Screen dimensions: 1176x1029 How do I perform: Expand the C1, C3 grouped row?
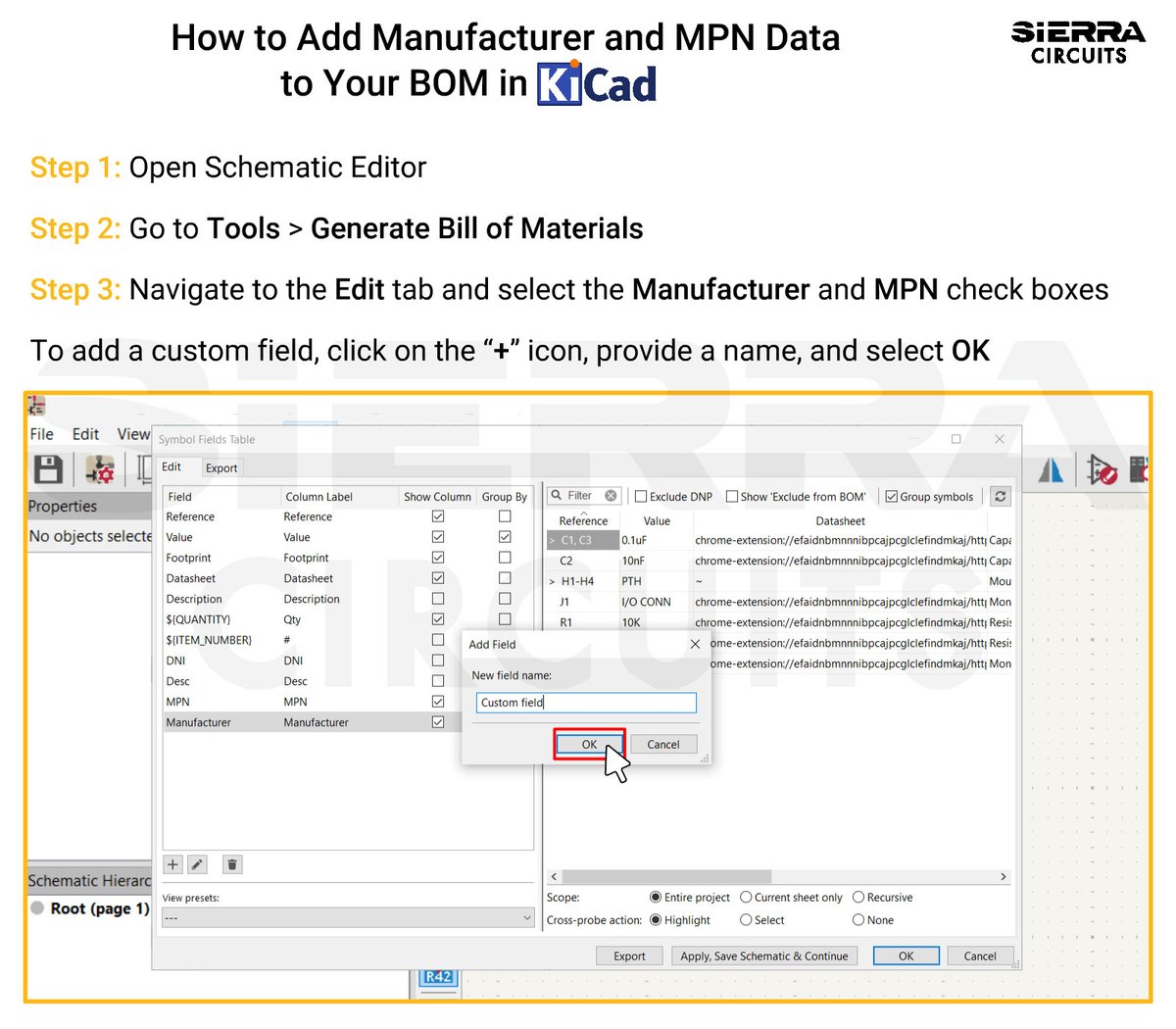pos(554,540)
